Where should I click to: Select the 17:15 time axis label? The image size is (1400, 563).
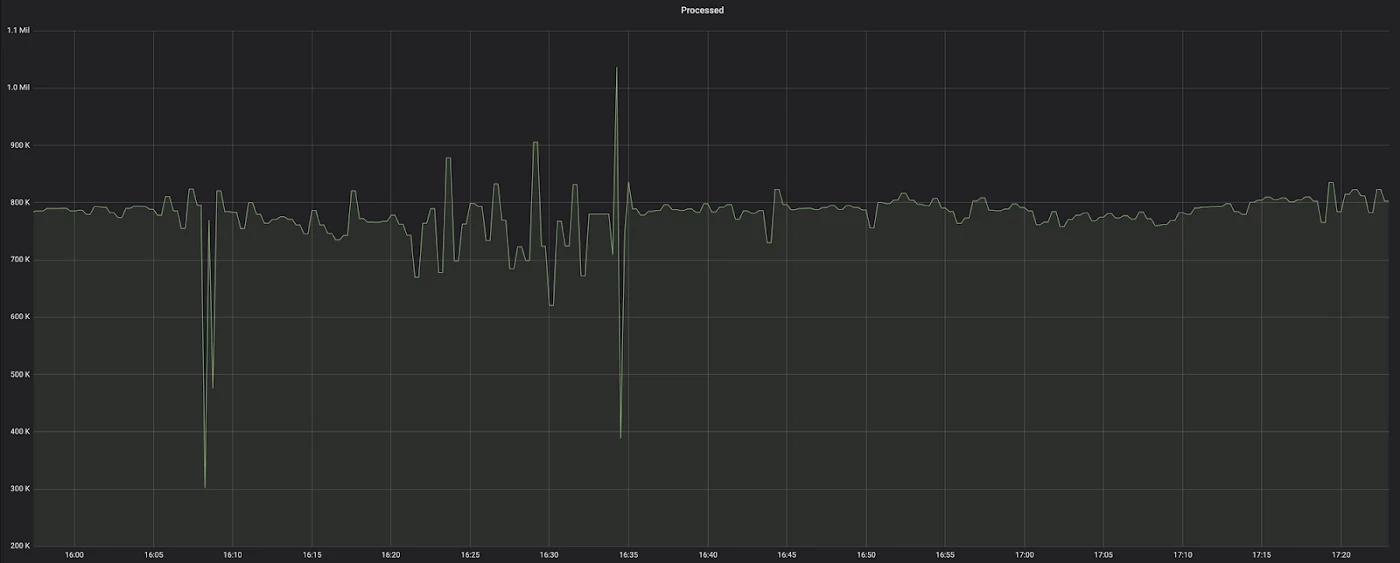tap(1262, 554)
